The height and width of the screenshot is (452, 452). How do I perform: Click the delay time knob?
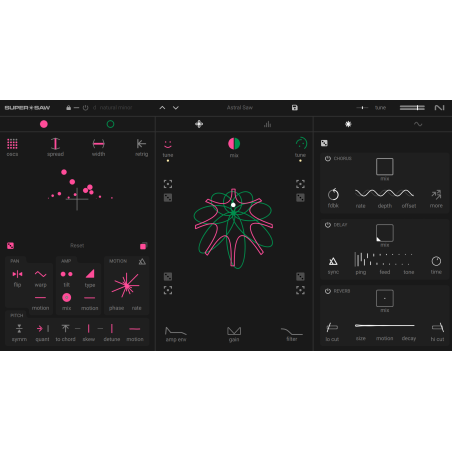click(x=436, y=261)
